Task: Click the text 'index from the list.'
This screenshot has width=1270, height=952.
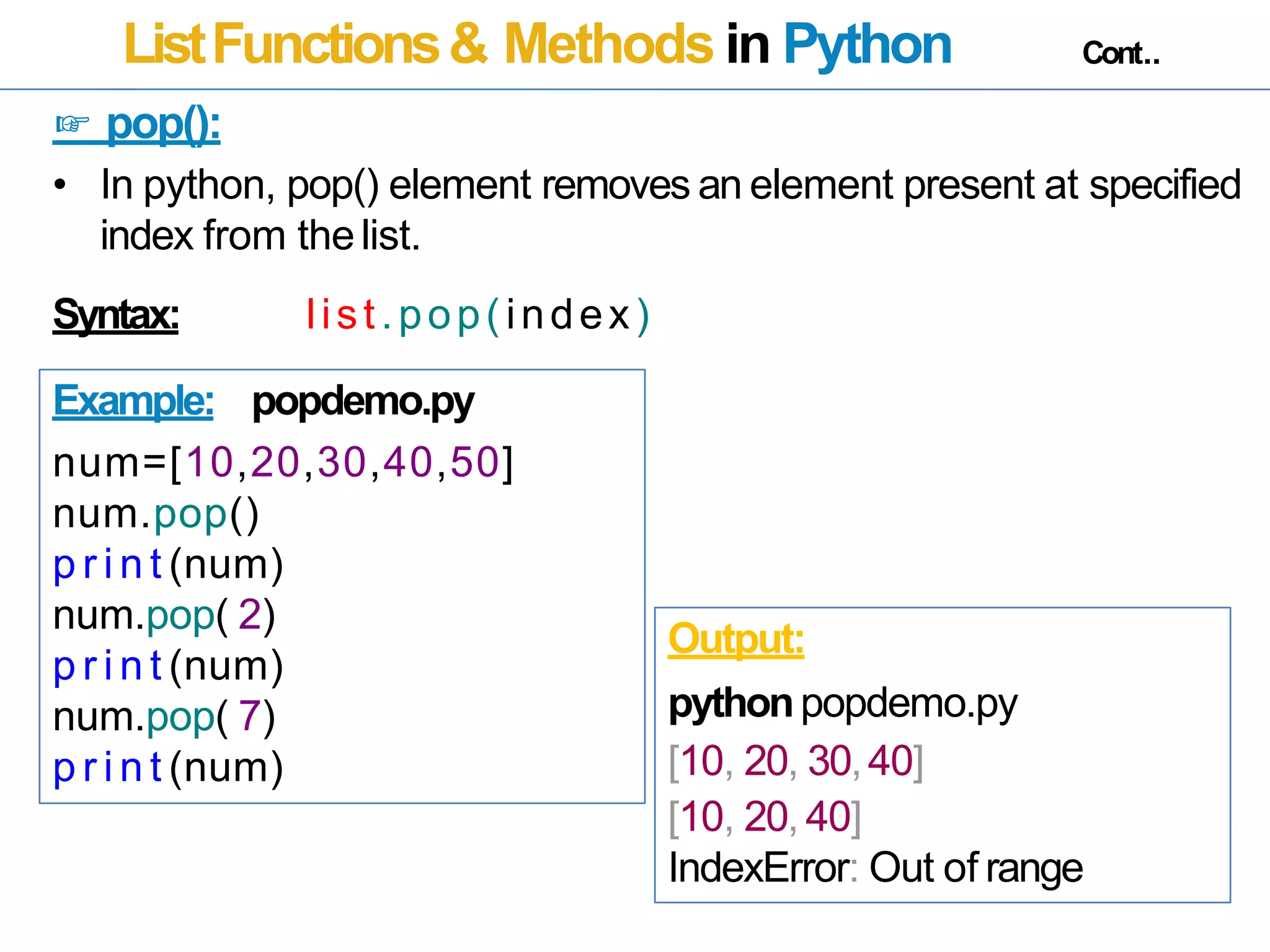Action: tap(260, 236)
